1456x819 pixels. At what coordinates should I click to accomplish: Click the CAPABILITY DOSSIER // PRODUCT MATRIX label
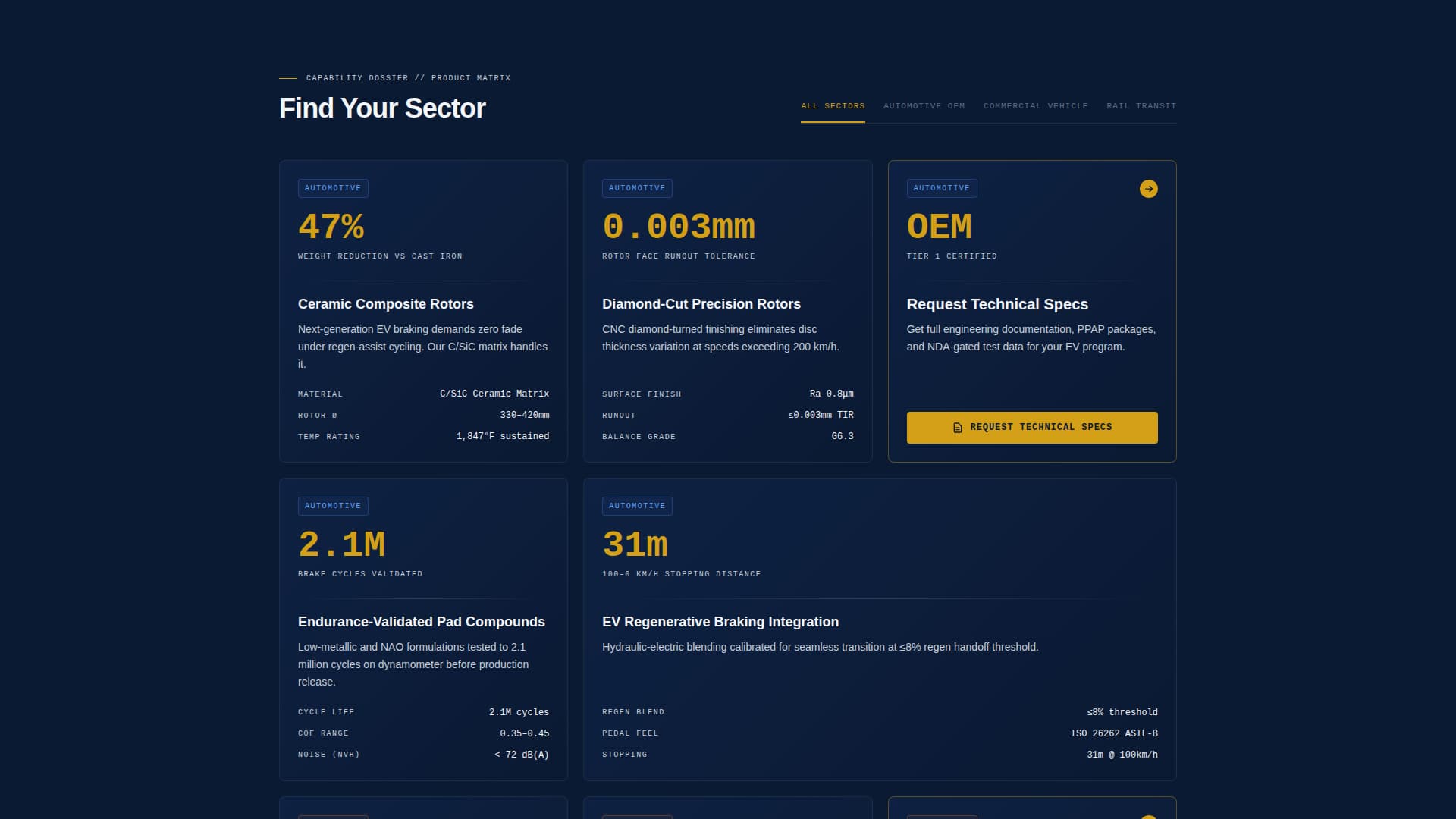[x=407, y=77]
